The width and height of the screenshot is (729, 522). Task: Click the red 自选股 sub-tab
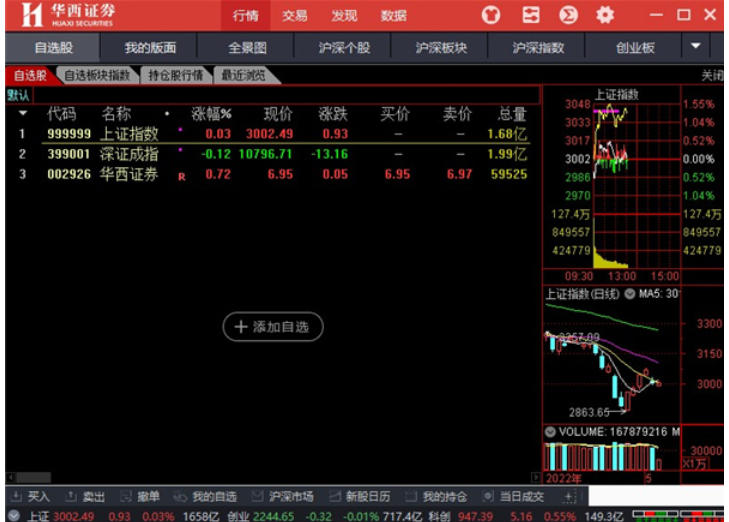[x=30, y=75]
